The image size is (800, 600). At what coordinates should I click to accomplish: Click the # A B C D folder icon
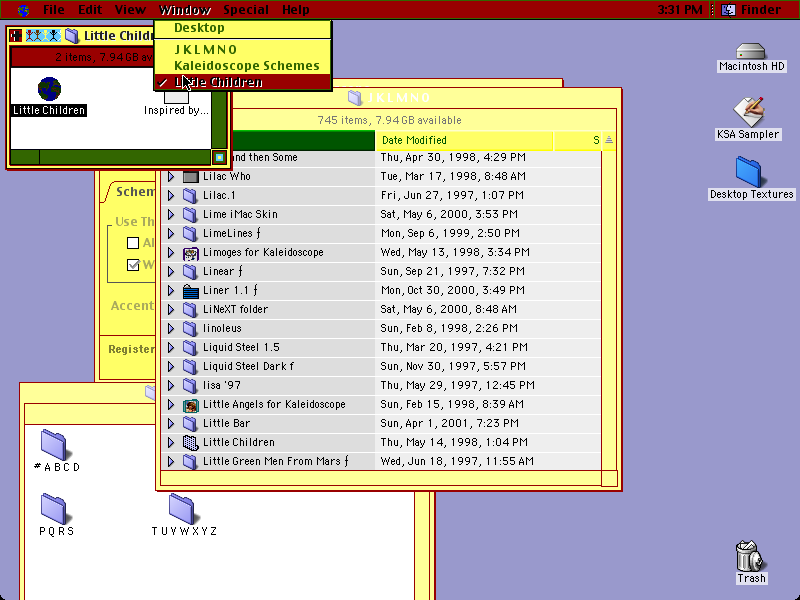pos(54,445)
